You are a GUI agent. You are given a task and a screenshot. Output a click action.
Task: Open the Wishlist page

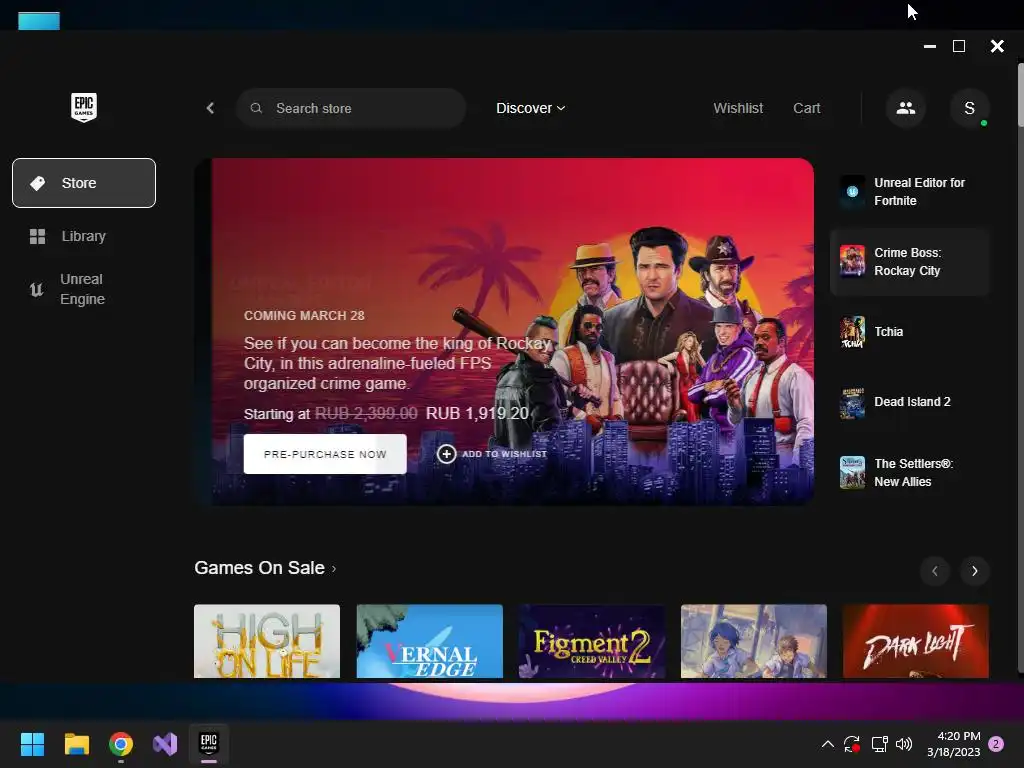[738, 108]
